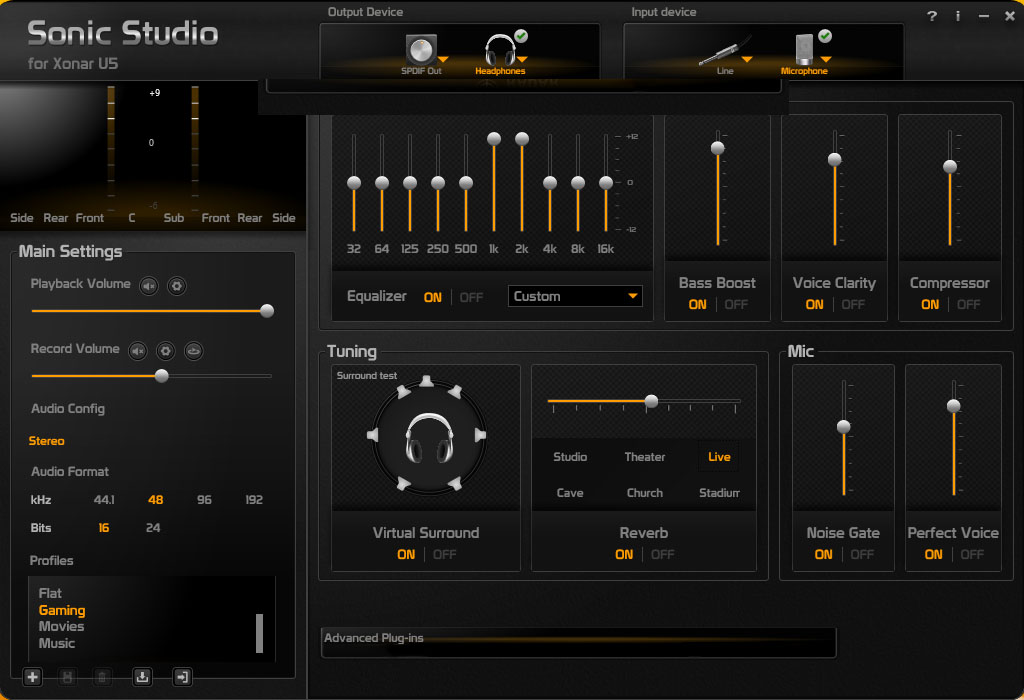
Task: Add a new profile with the plus icon
Action: pos(32,677)
